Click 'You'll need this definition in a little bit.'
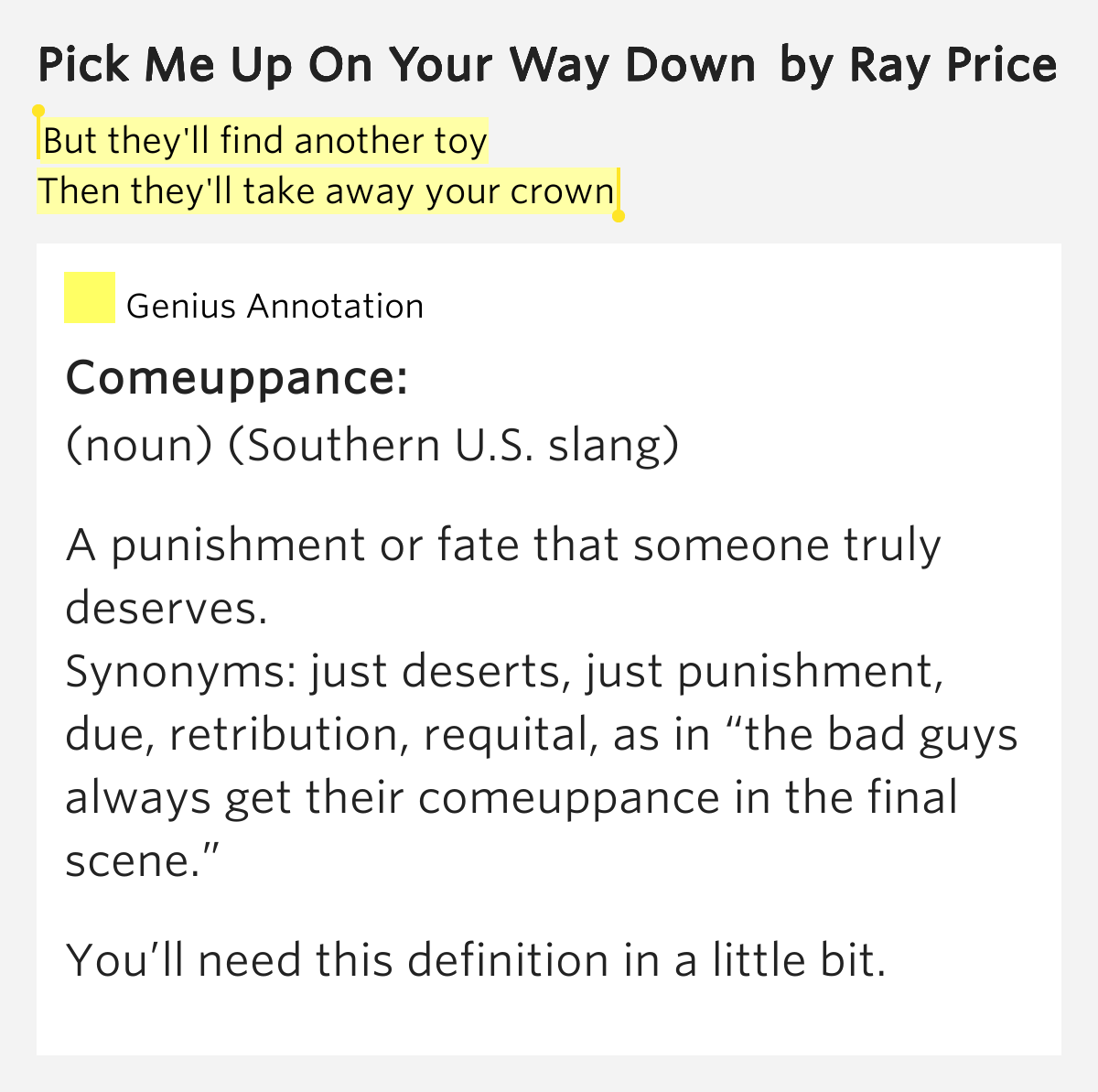The height and width of the screenshot is (1092, 1098). [477, 961]
